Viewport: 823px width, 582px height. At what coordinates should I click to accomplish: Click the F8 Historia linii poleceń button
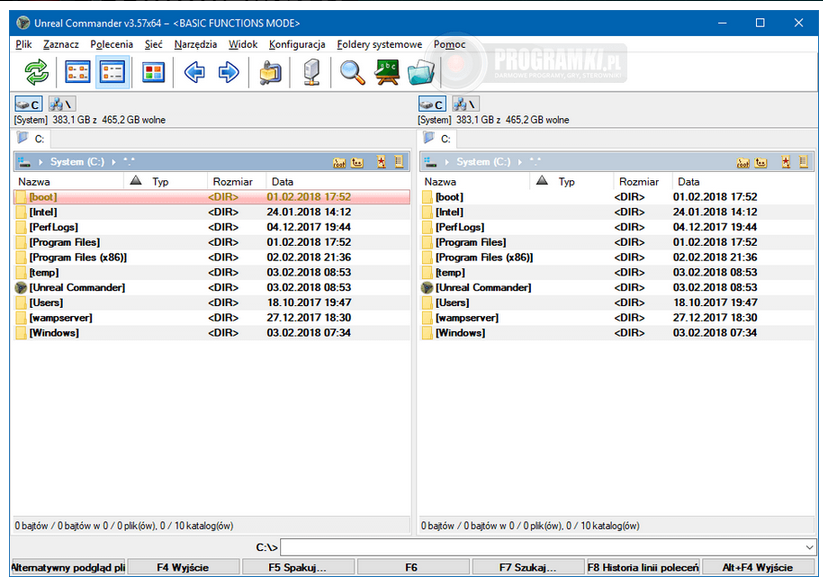click(x=643, y=567)
